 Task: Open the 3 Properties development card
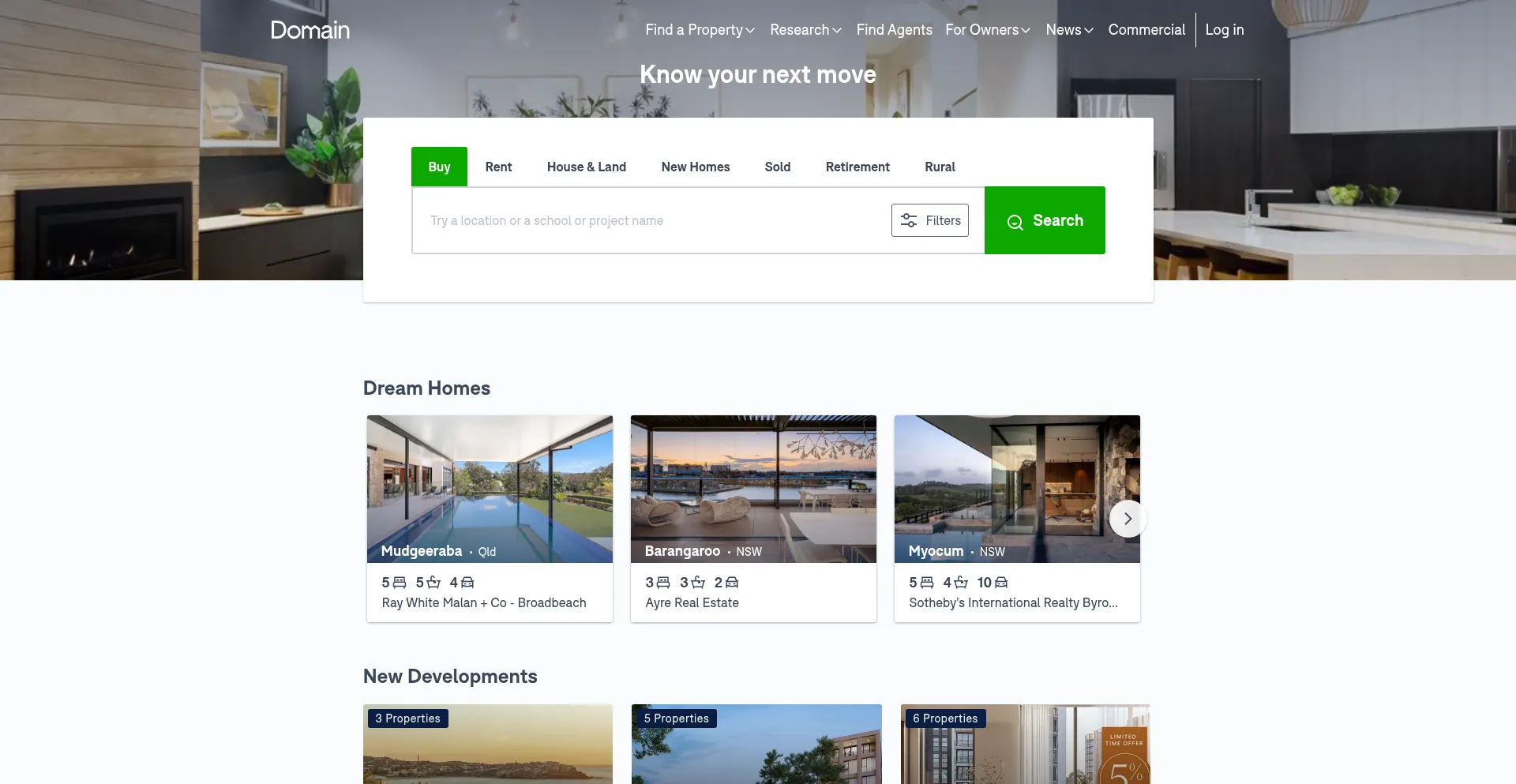488,746
